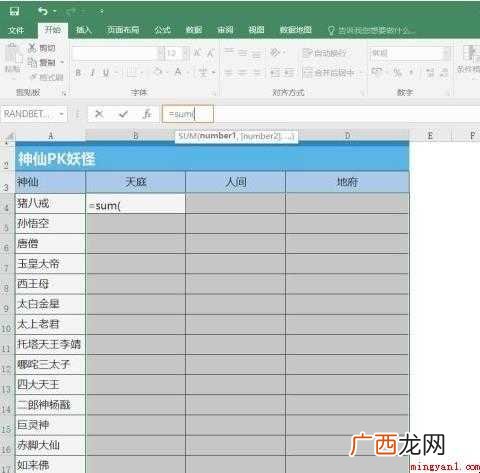The width and height of the screenshot is (480, 473).
Task: Select the column A header
Action: [x=50, y=136]
